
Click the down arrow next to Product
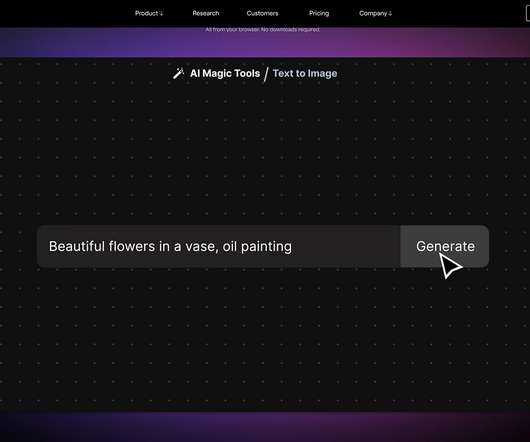161,14
